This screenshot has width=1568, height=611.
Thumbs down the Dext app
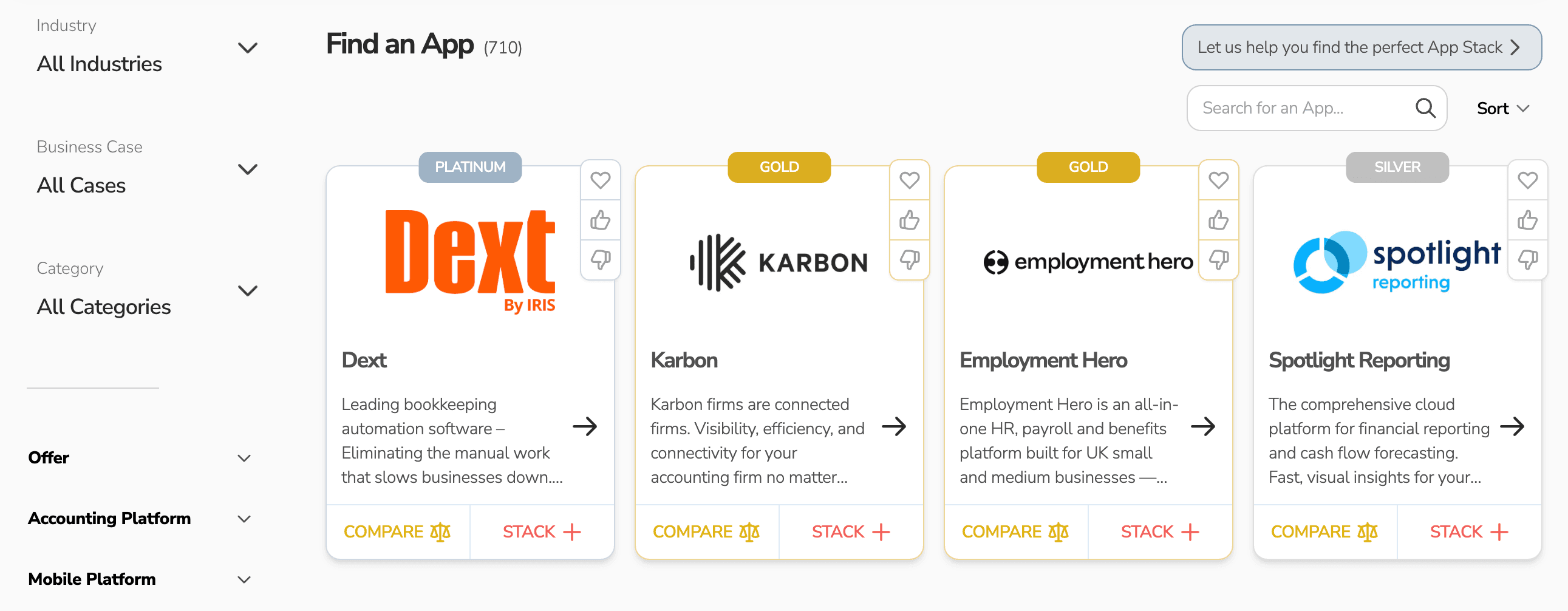(x=600, y=260)
